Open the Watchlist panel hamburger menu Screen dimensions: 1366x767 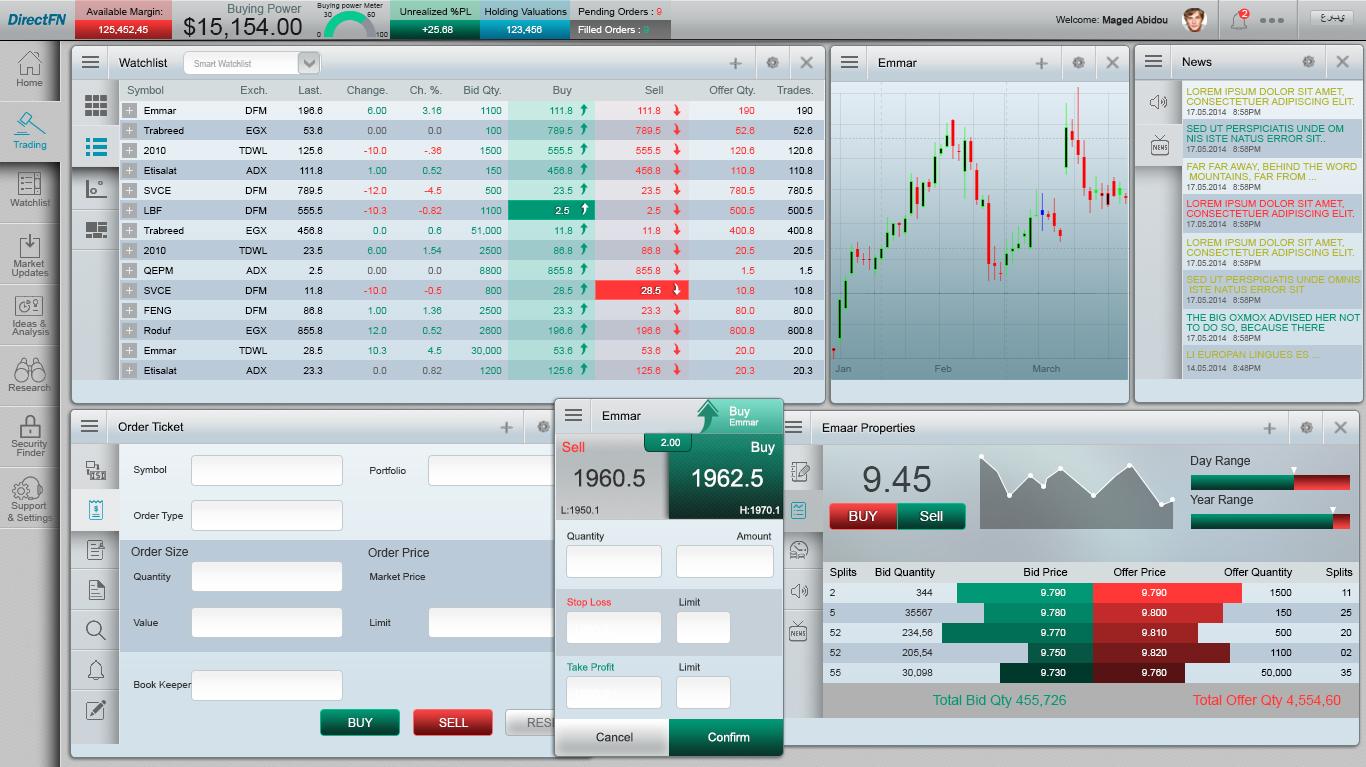(90, 62)
